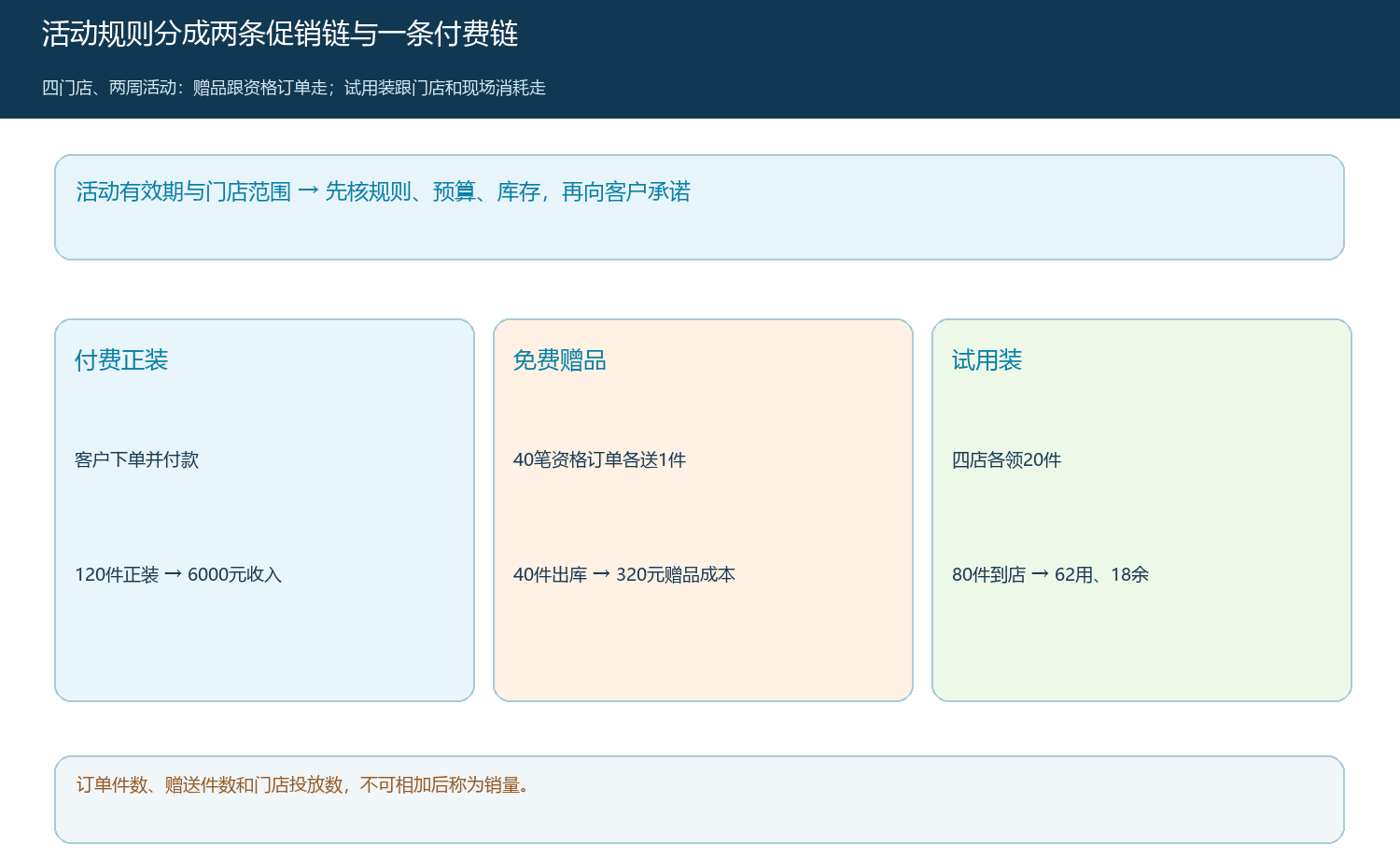Image resolution: width=1400 pixels, height=859 pixels.
Task: Click empty space below 62用、18余 in green card
Action: coord(1141,644)
